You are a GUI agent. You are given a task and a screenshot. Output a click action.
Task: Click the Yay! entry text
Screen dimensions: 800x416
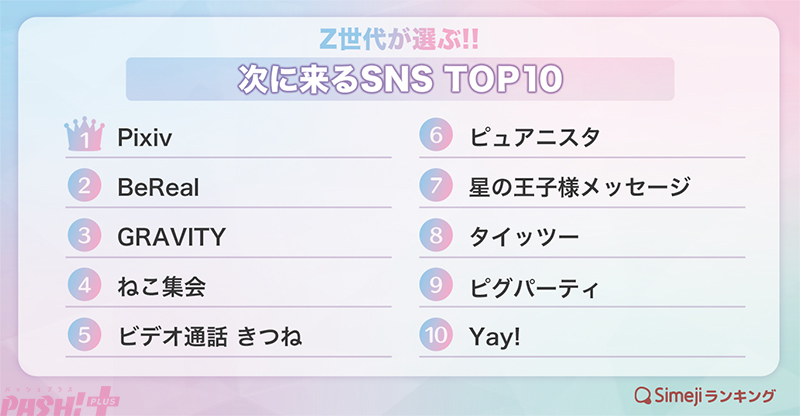tap(497, 338)
